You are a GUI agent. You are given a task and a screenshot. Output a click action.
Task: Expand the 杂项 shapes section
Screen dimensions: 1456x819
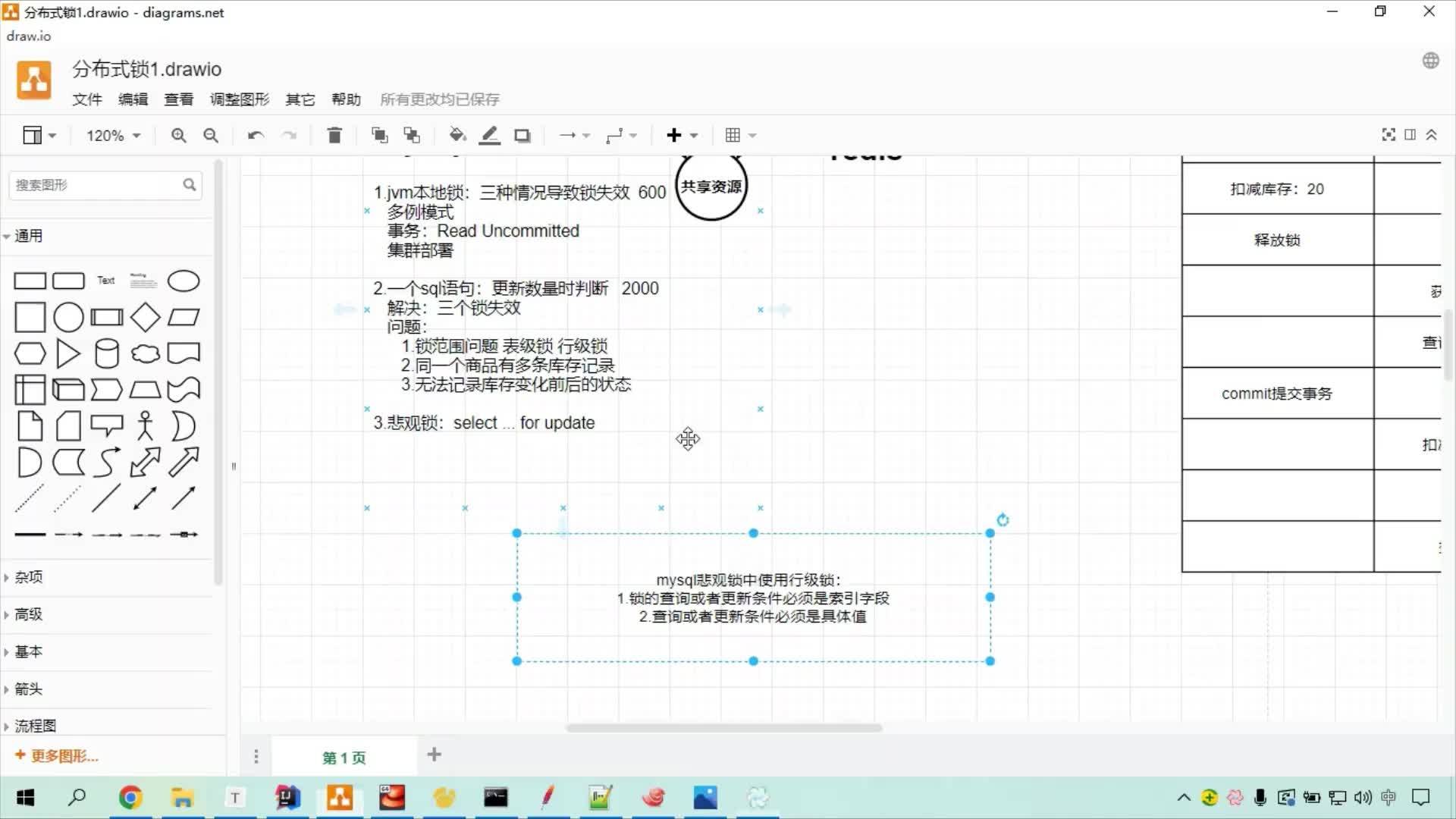(106, 577)
